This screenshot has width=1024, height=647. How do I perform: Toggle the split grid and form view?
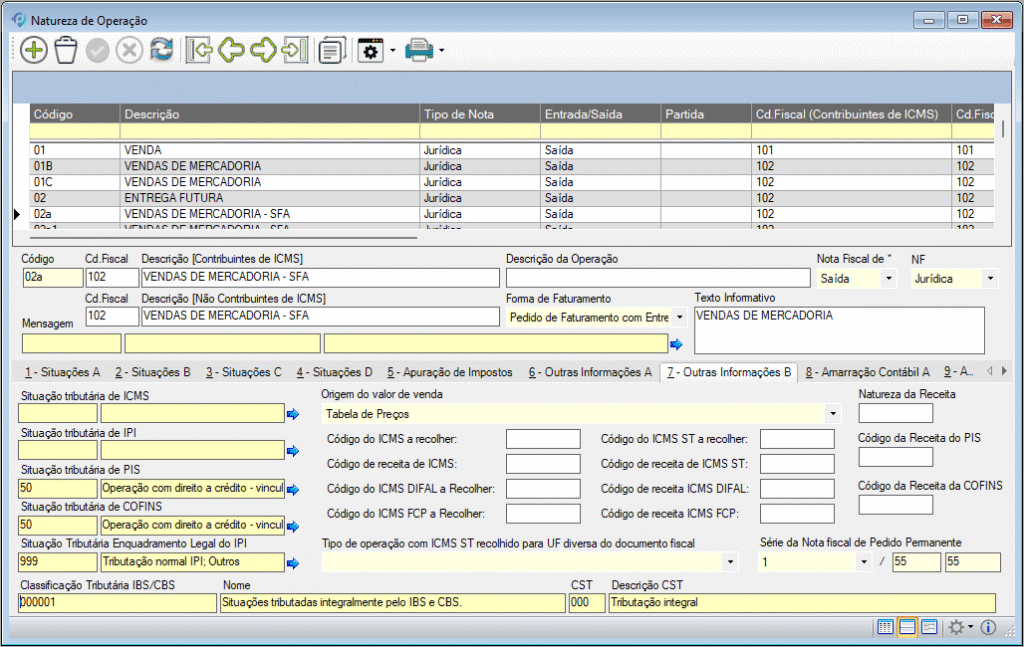907,627
